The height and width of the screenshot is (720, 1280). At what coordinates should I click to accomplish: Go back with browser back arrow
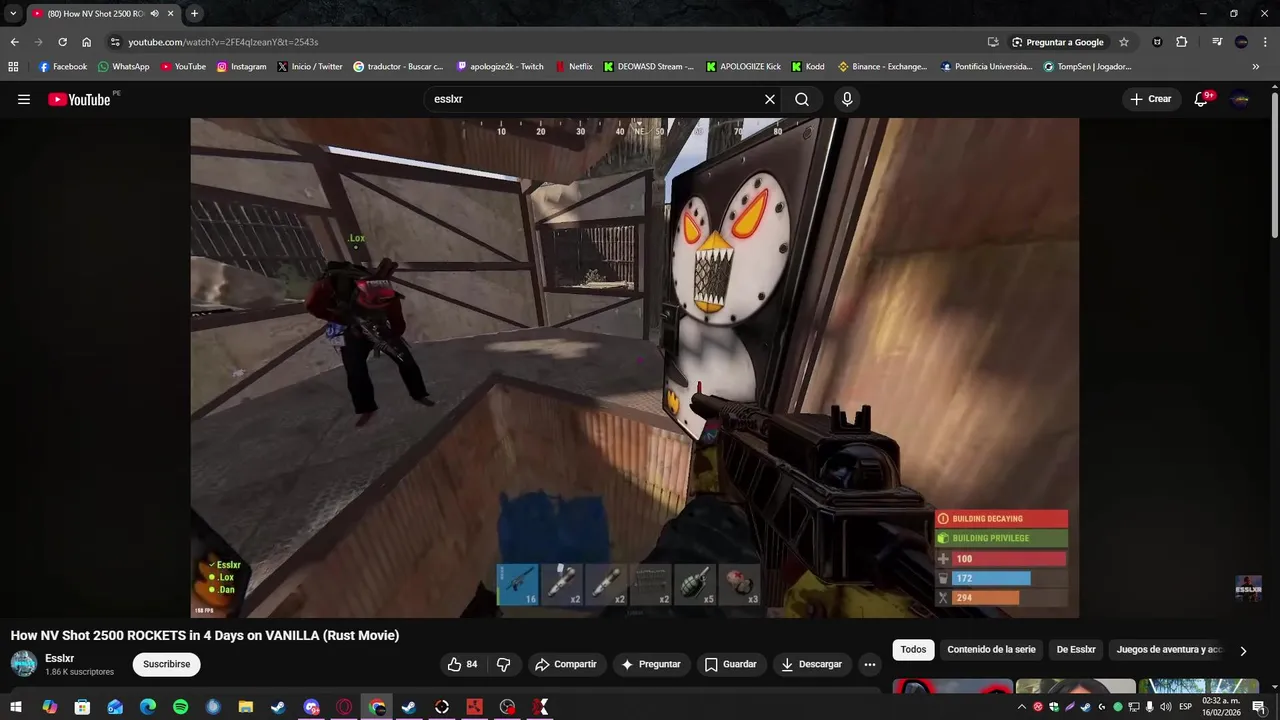coord(14,42)
